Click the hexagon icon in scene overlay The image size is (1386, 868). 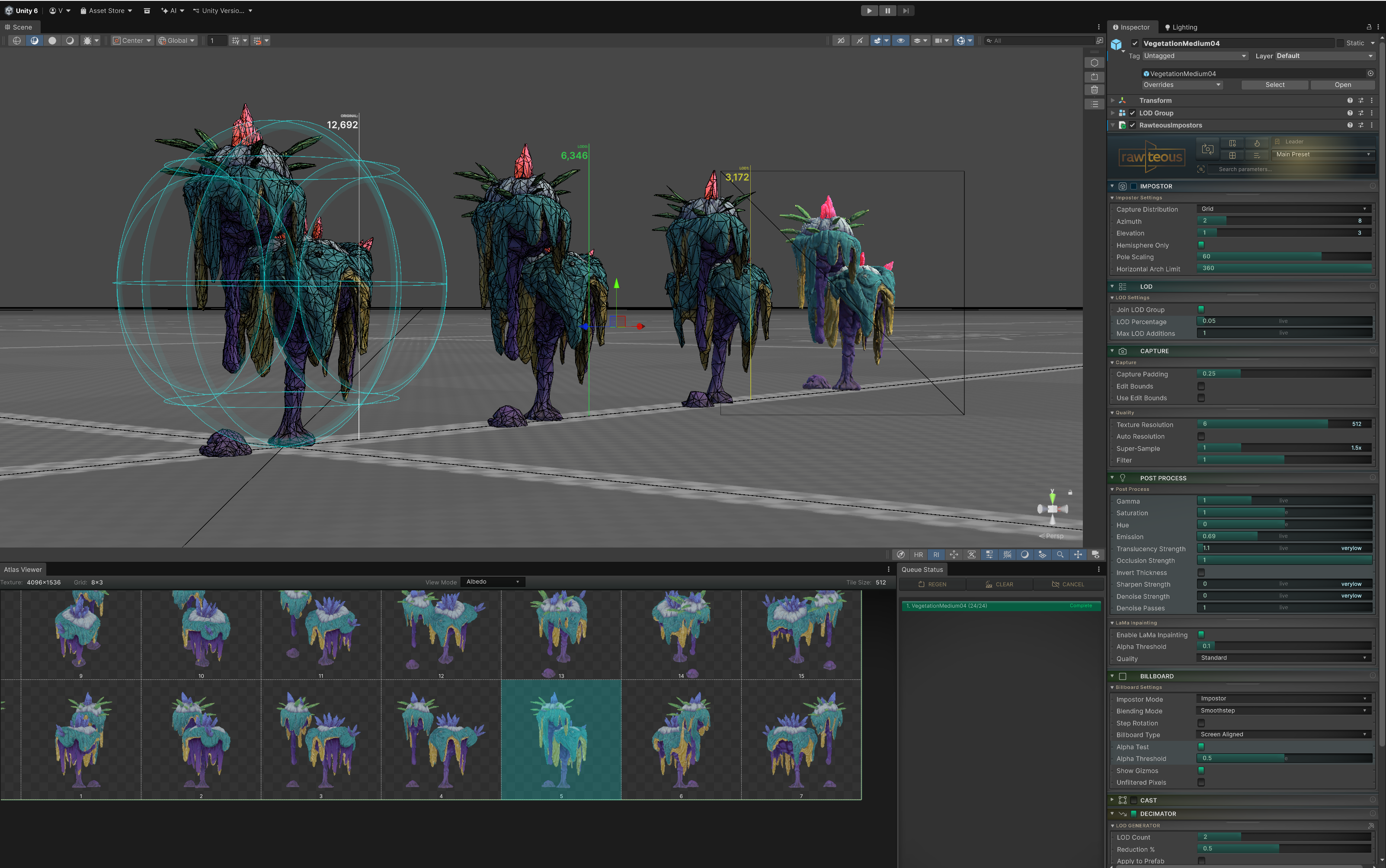point(1095,63)
